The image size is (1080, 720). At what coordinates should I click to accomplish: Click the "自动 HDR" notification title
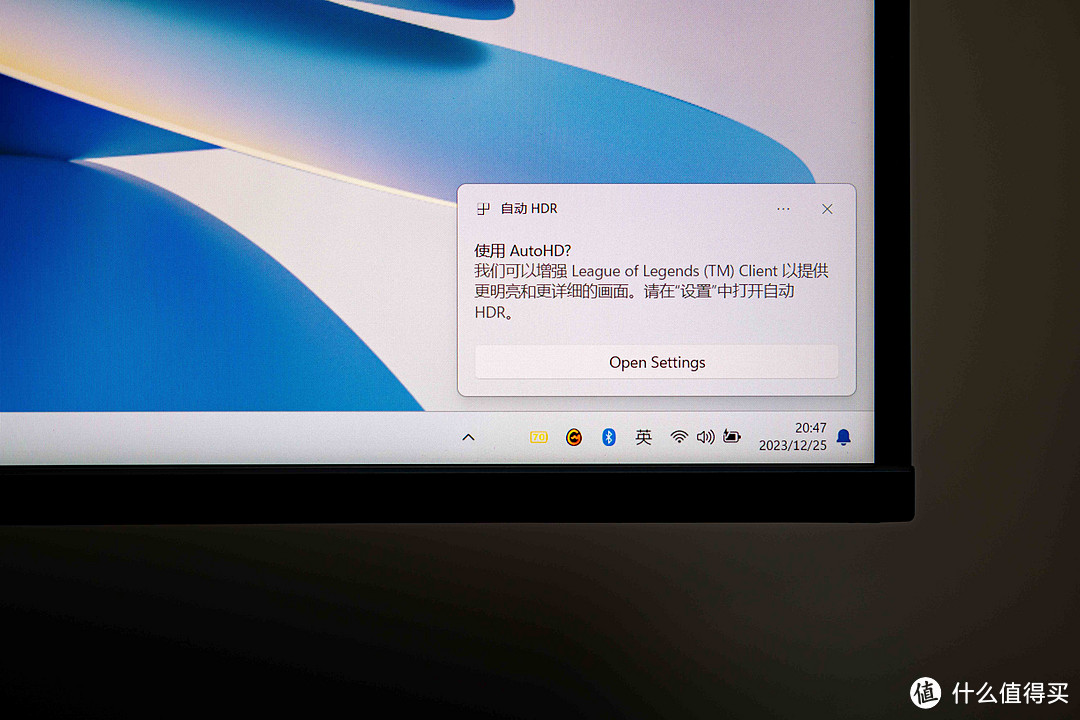click(529, 209)
